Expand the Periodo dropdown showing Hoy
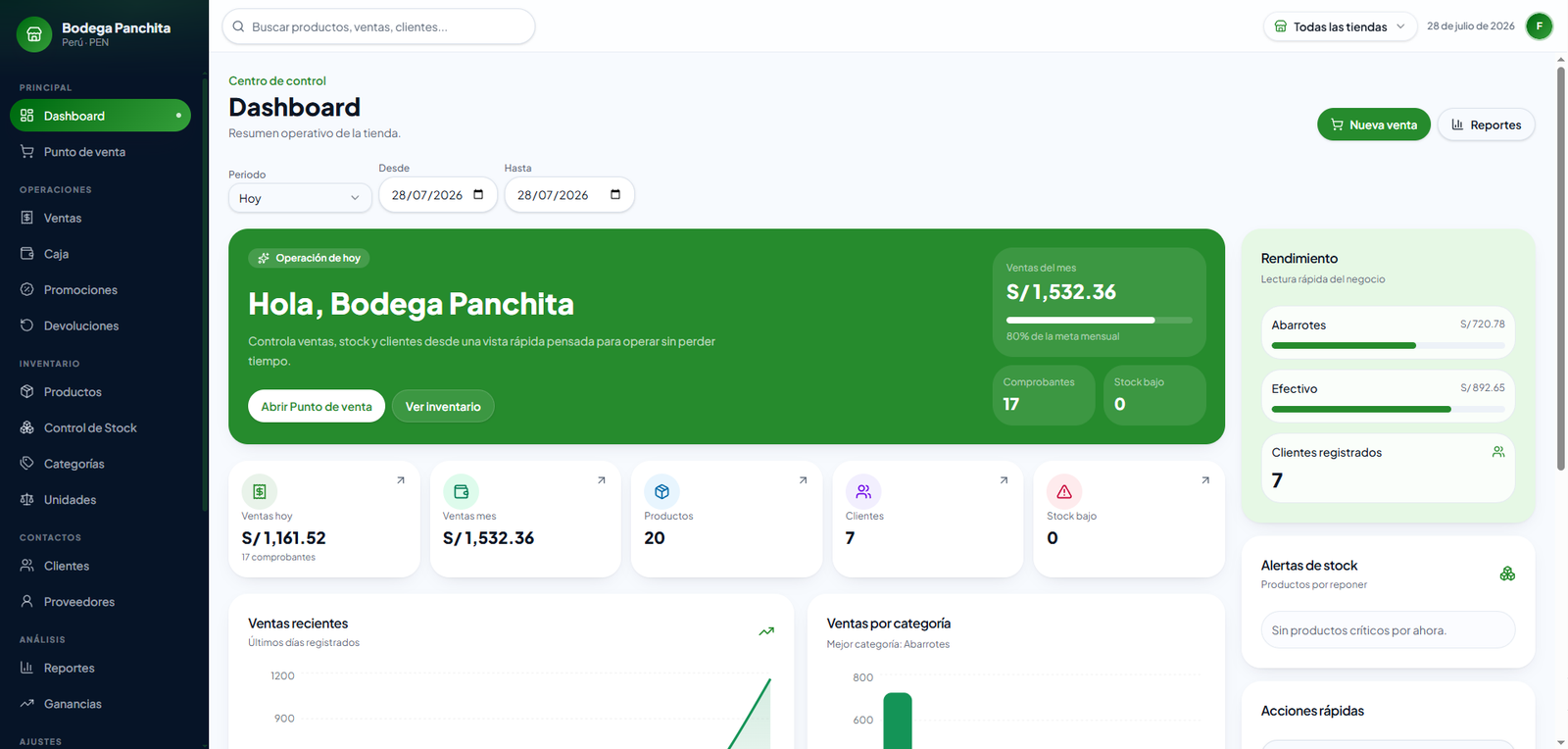The width and height of the screenshot is (1568, 749). point(300,198)
